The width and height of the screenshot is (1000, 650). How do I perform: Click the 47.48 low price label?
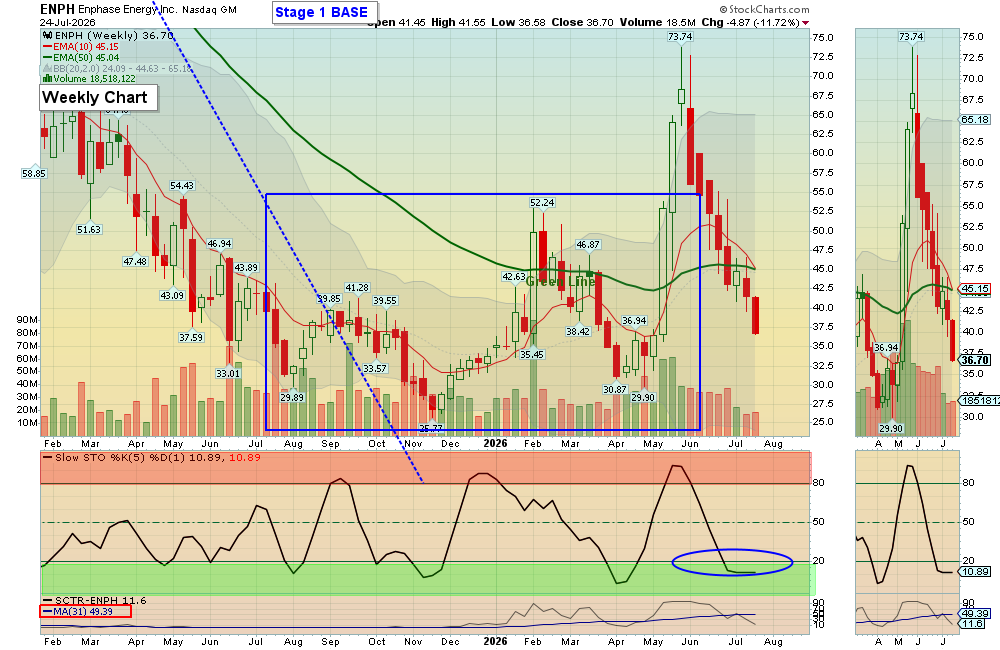coord(135,261)
